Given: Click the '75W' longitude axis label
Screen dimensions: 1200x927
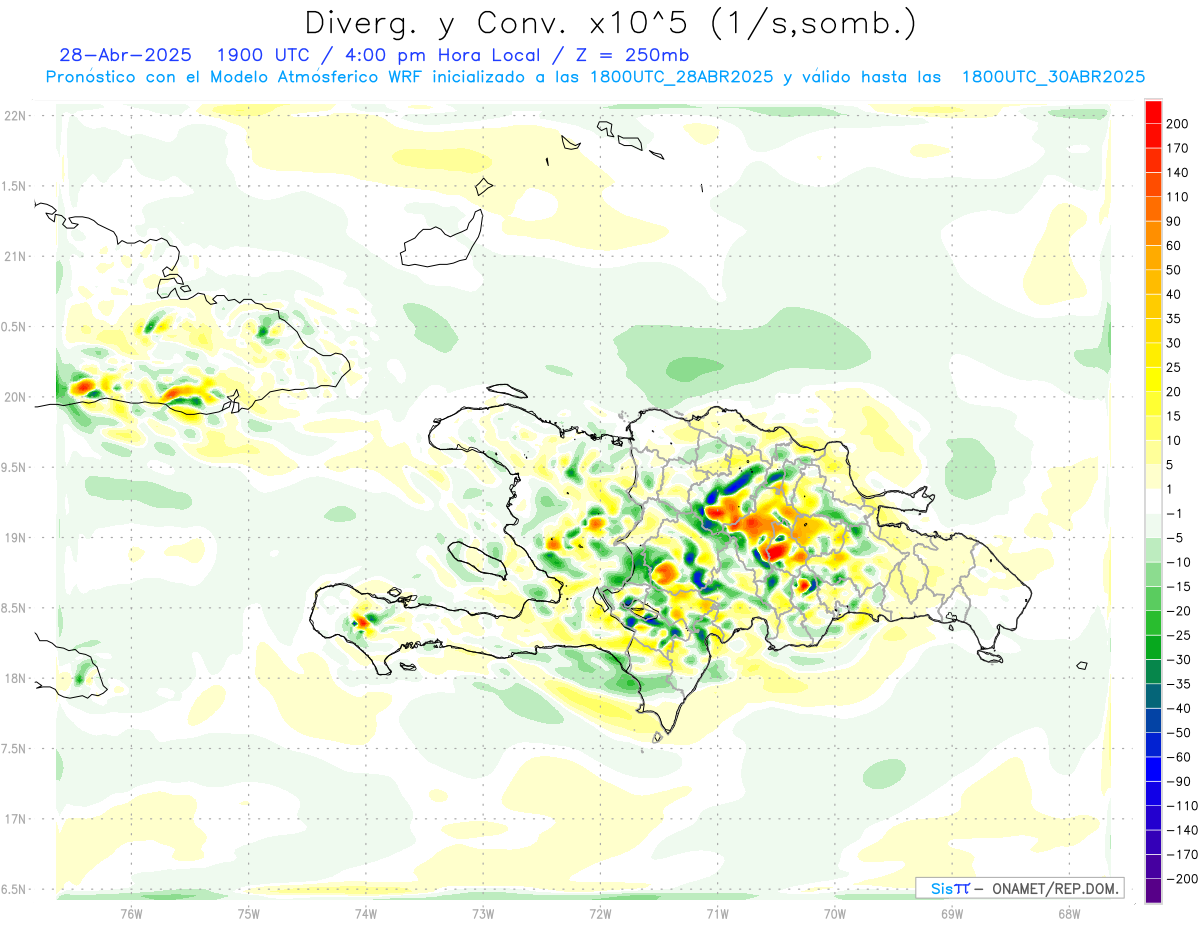Looking at the screenshot, I should 248,914.
